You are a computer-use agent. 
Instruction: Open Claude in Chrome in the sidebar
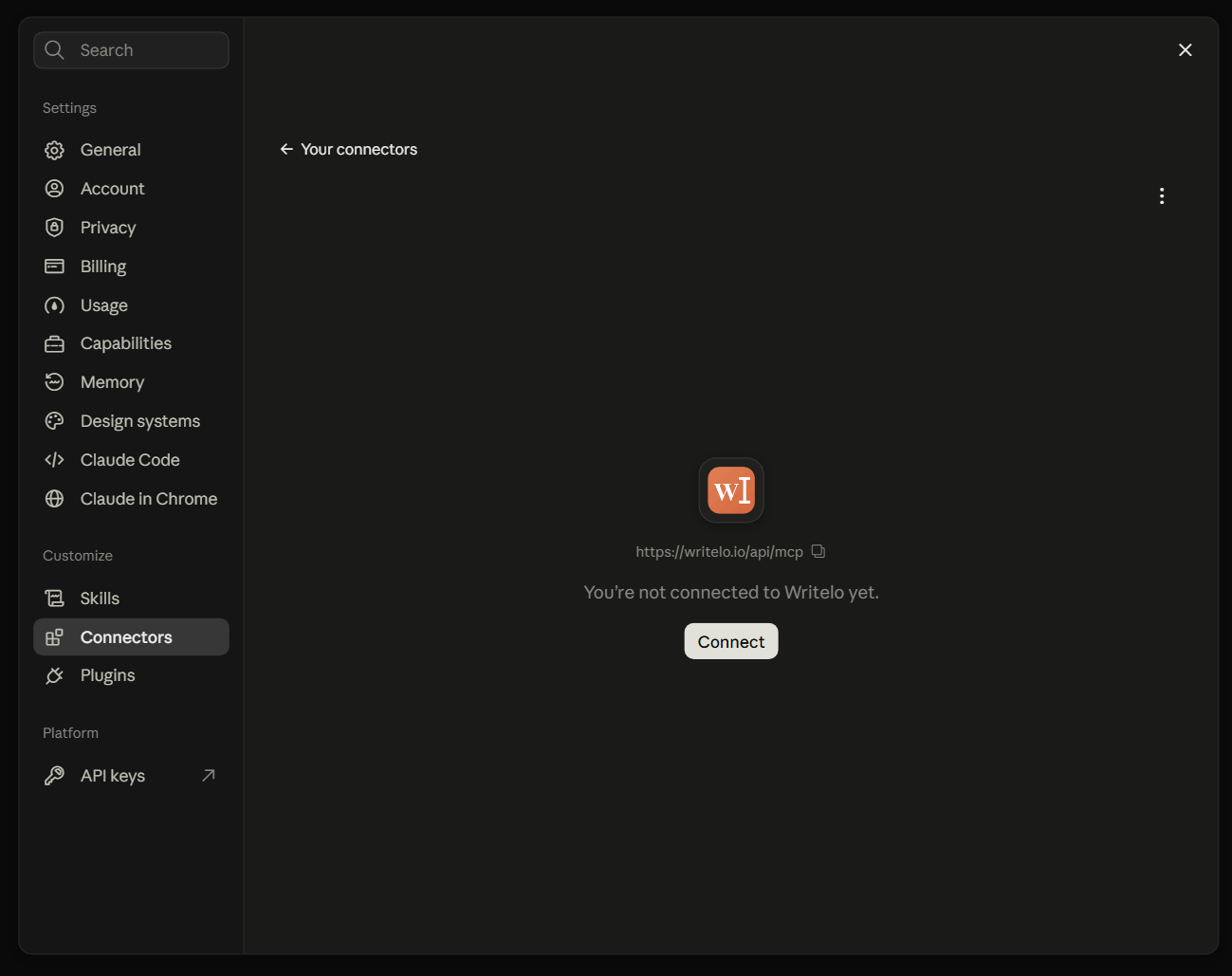131,499
